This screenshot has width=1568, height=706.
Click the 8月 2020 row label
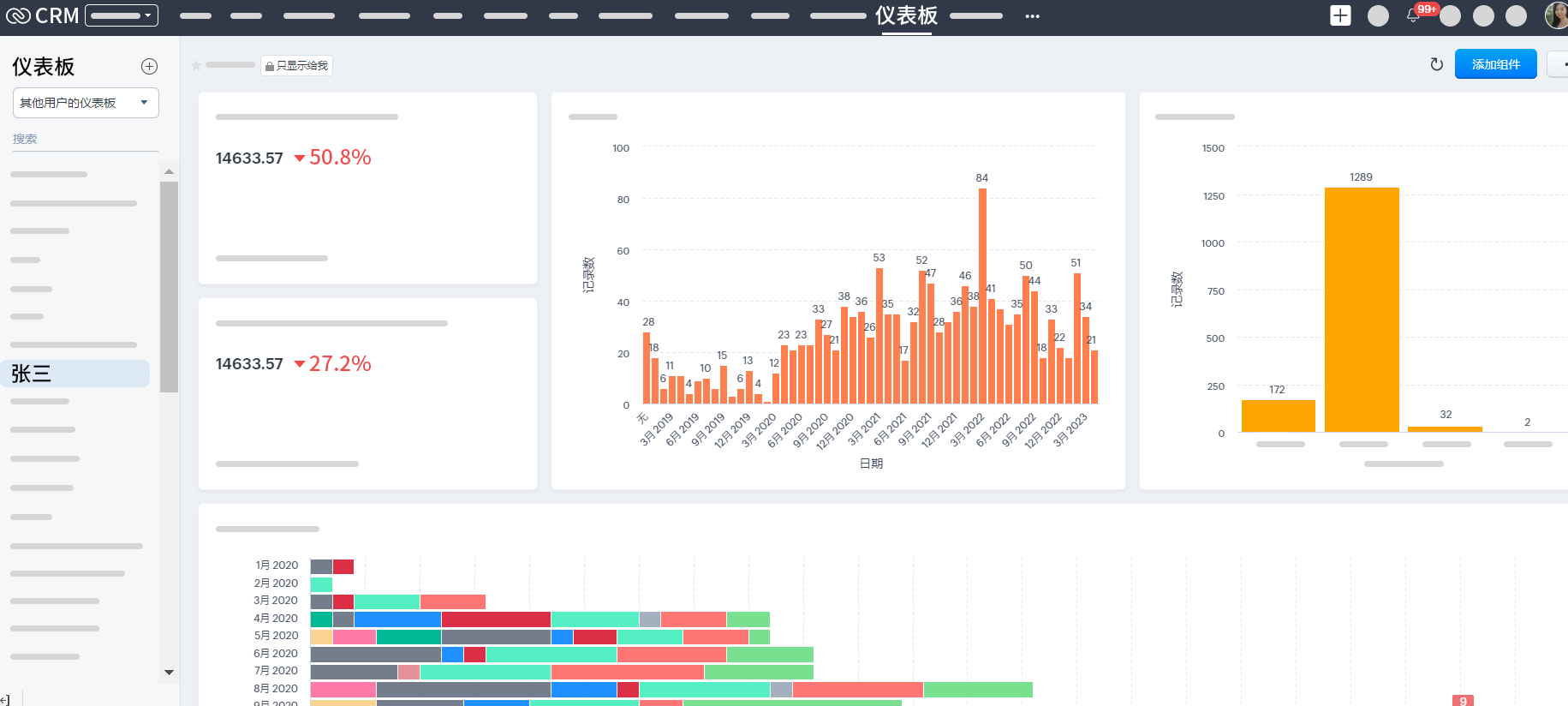click(x=276, y=689)
